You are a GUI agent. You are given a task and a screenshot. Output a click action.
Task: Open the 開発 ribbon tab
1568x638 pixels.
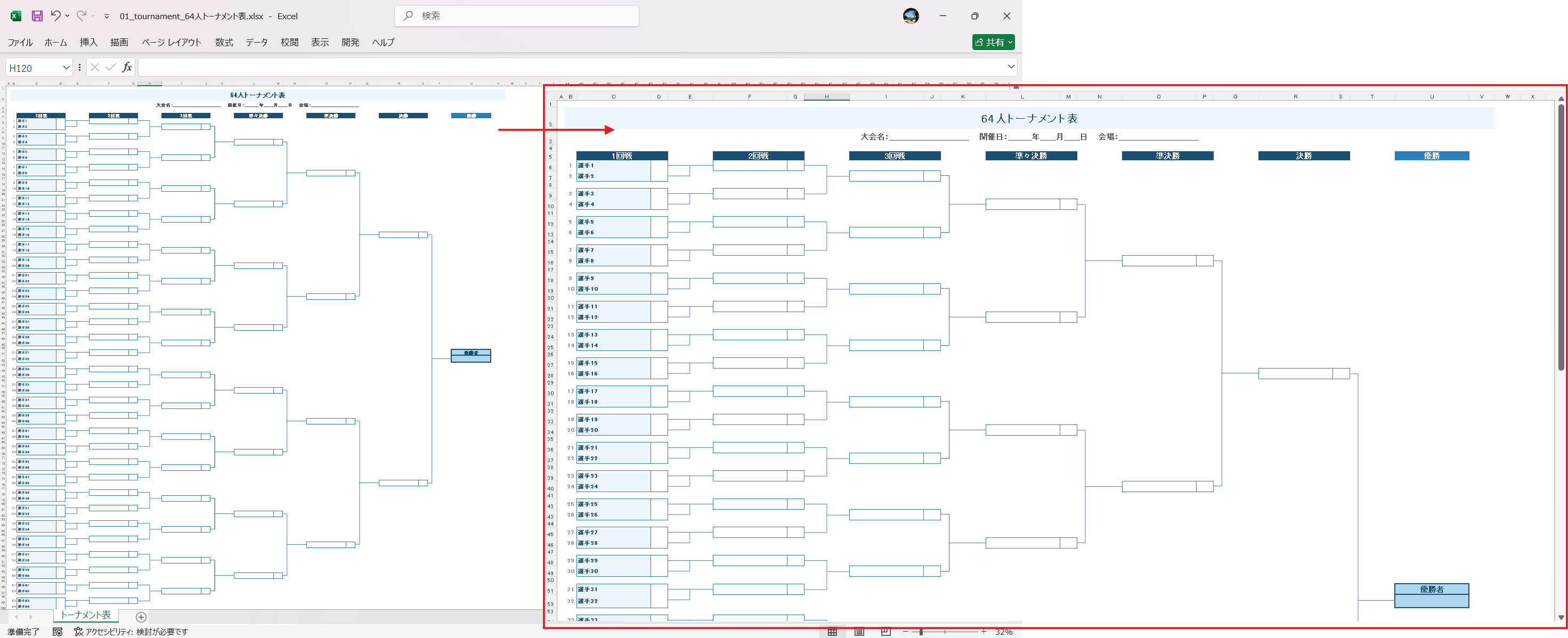pyautogui.click(x=350, y=42)
